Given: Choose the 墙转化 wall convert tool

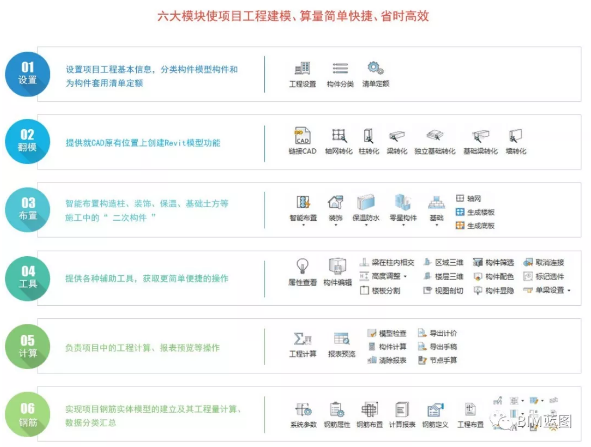Looking at the screenshot, I should [516, 141].
